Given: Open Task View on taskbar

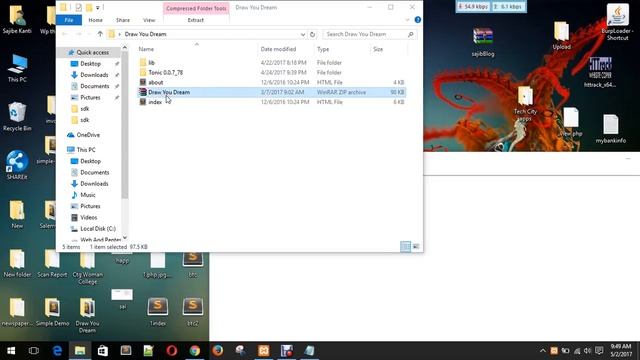Looking at the screenshot, I should 34,351.
